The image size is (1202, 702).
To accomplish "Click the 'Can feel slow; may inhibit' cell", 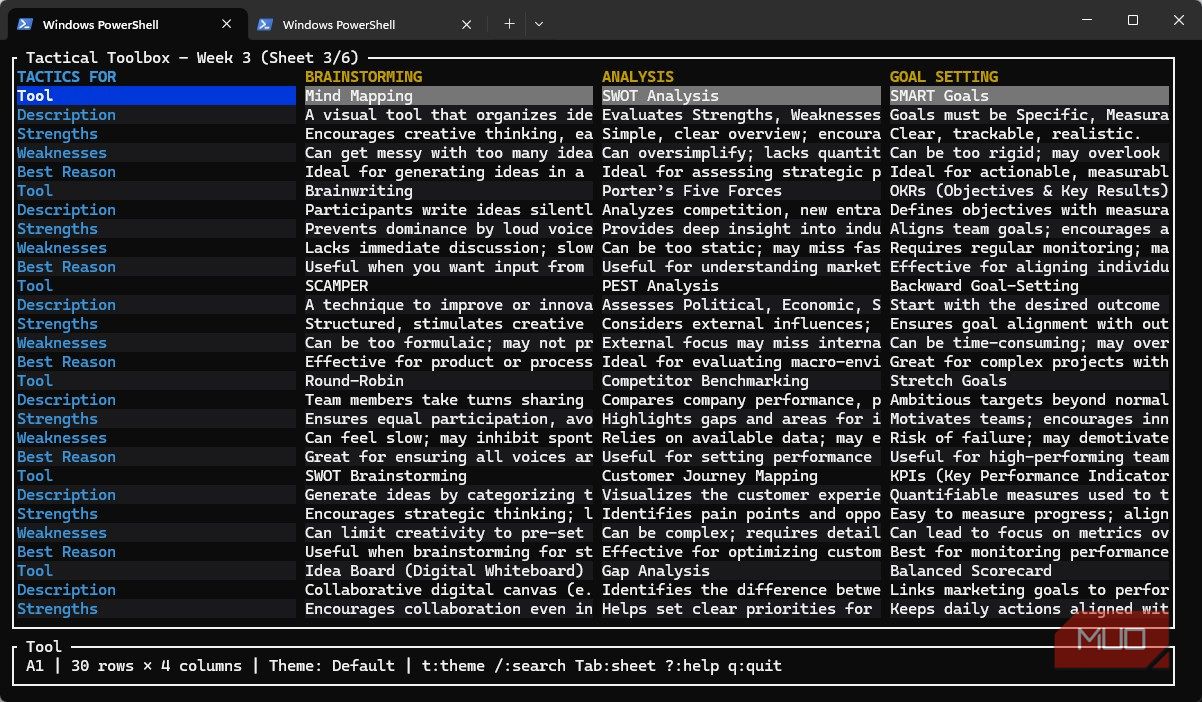I will pyautogui.click(x=449, y=438).
